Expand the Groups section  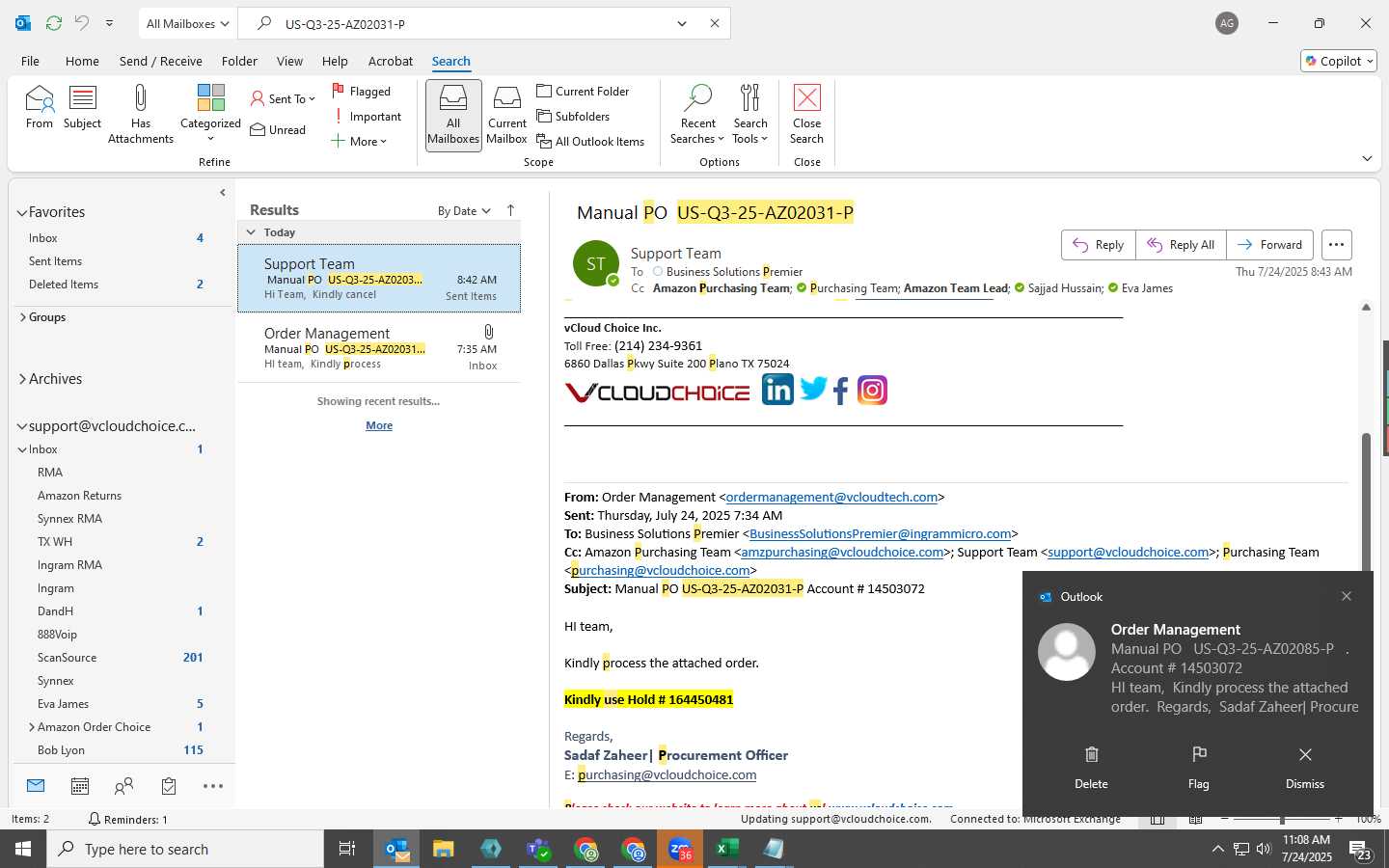point(22,316)
